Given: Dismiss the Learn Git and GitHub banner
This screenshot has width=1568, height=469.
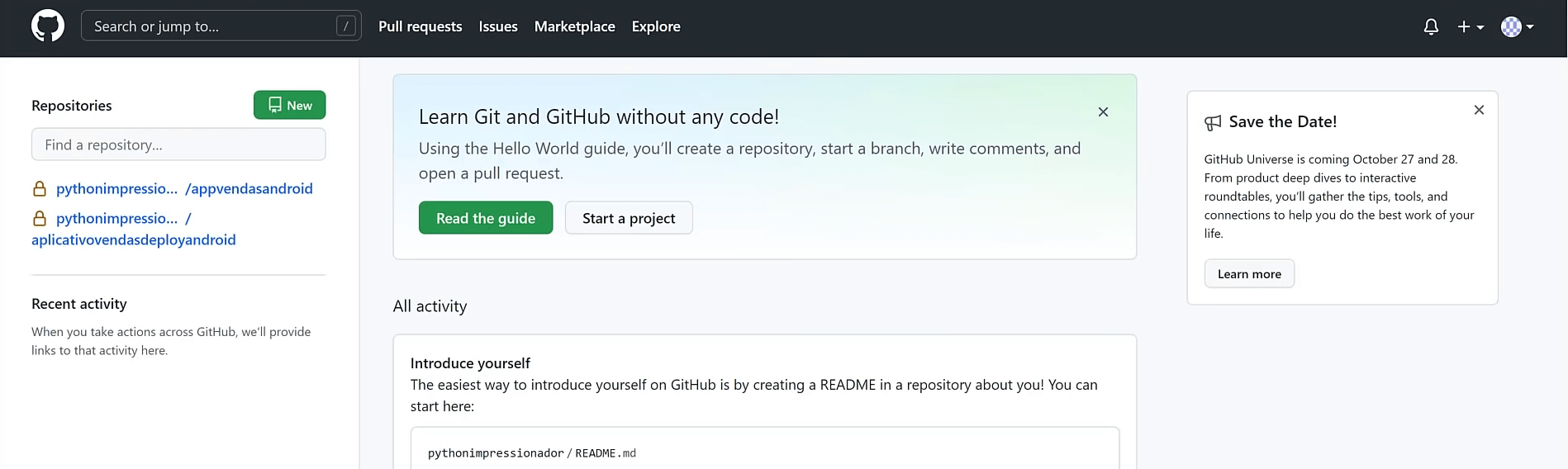Looking at the screenshot, I should [1103, 111].
